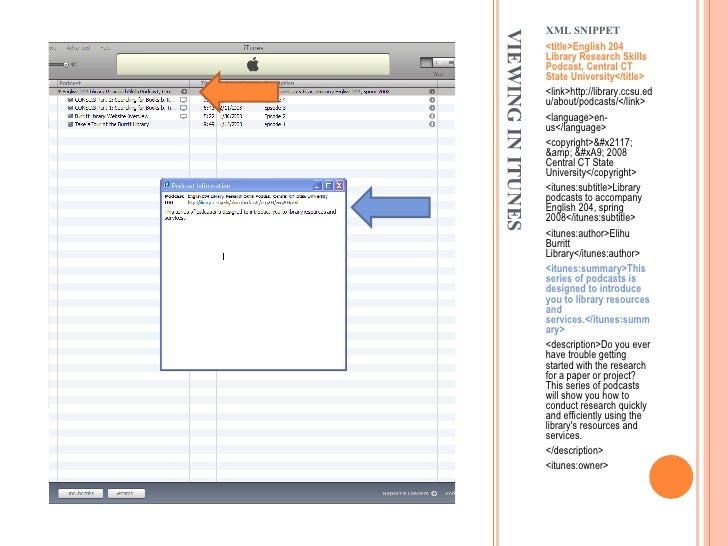Open the Help menu in iTunes
The image size is (728, 546).
pos(106,47)
